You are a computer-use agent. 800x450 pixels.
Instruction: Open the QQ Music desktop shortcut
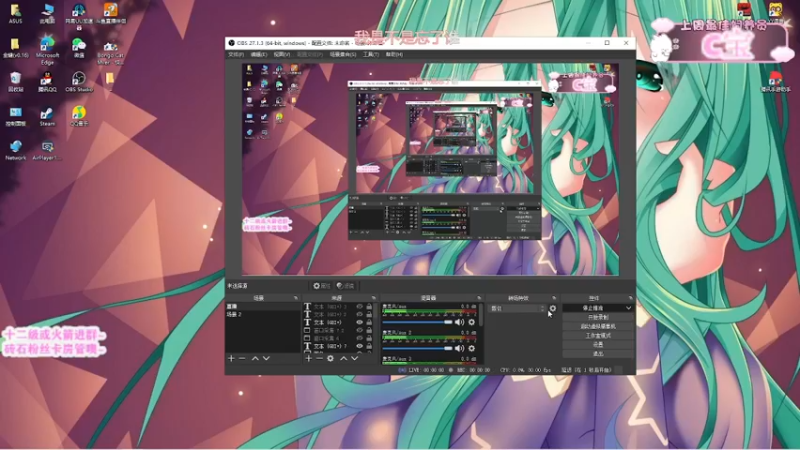[79, 116]
